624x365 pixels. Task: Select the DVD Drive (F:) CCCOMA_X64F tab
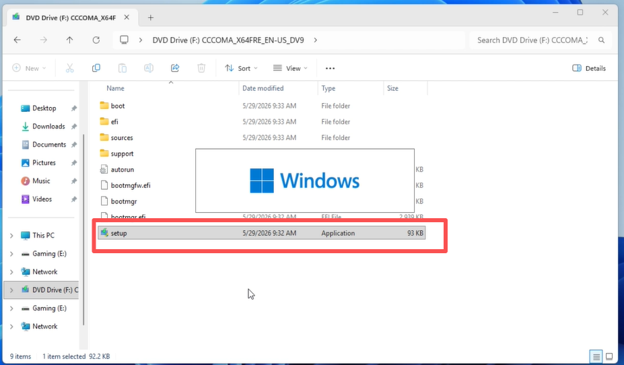point(71,18)
